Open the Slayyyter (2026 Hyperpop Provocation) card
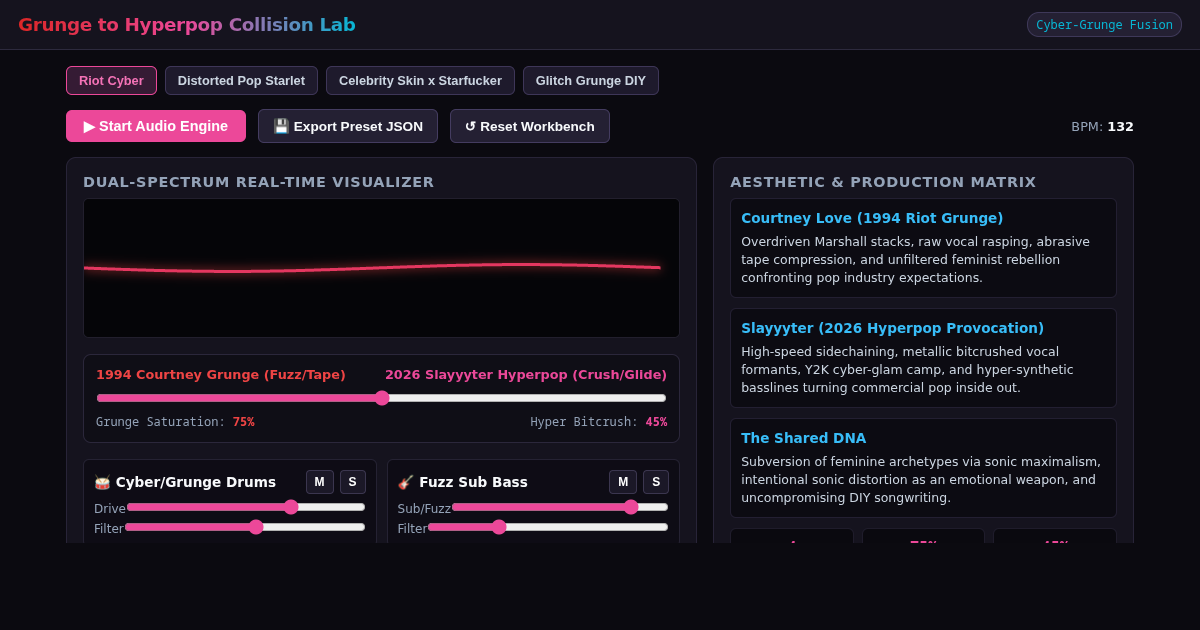Screen dimensions: 1200x630 pyautogui.click(x=923, y=358)
